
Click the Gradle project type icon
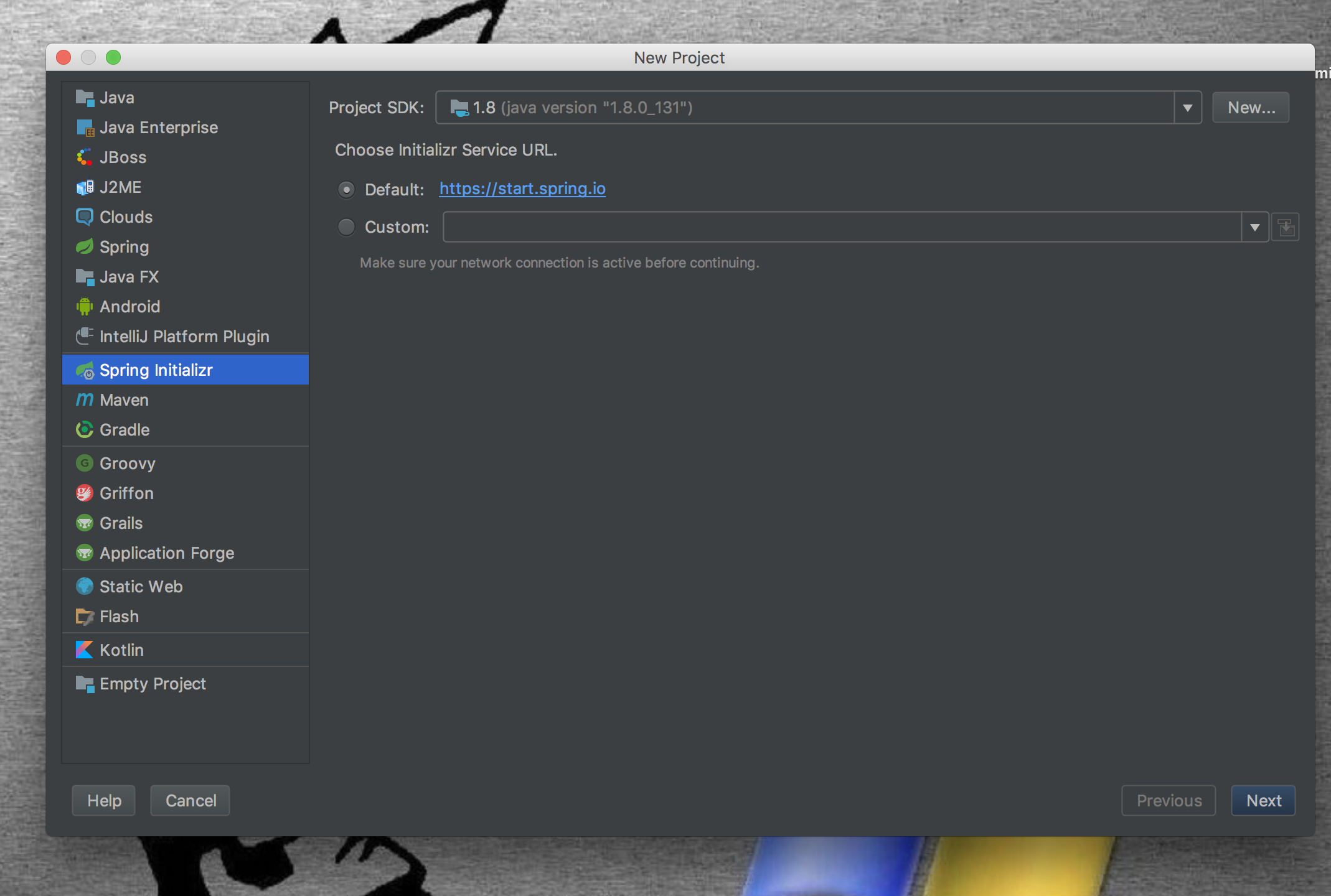point(85,430)
